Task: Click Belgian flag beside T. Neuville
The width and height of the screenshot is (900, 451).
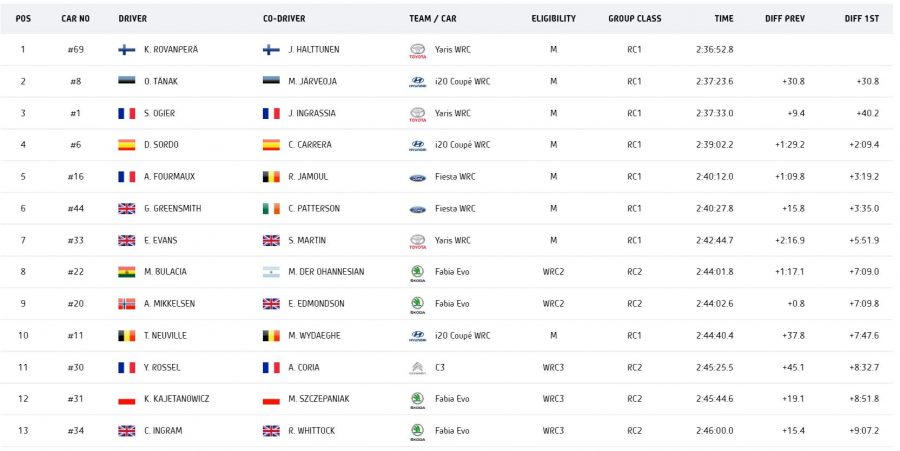Action: pyautogui.click(x=126, y=335)
